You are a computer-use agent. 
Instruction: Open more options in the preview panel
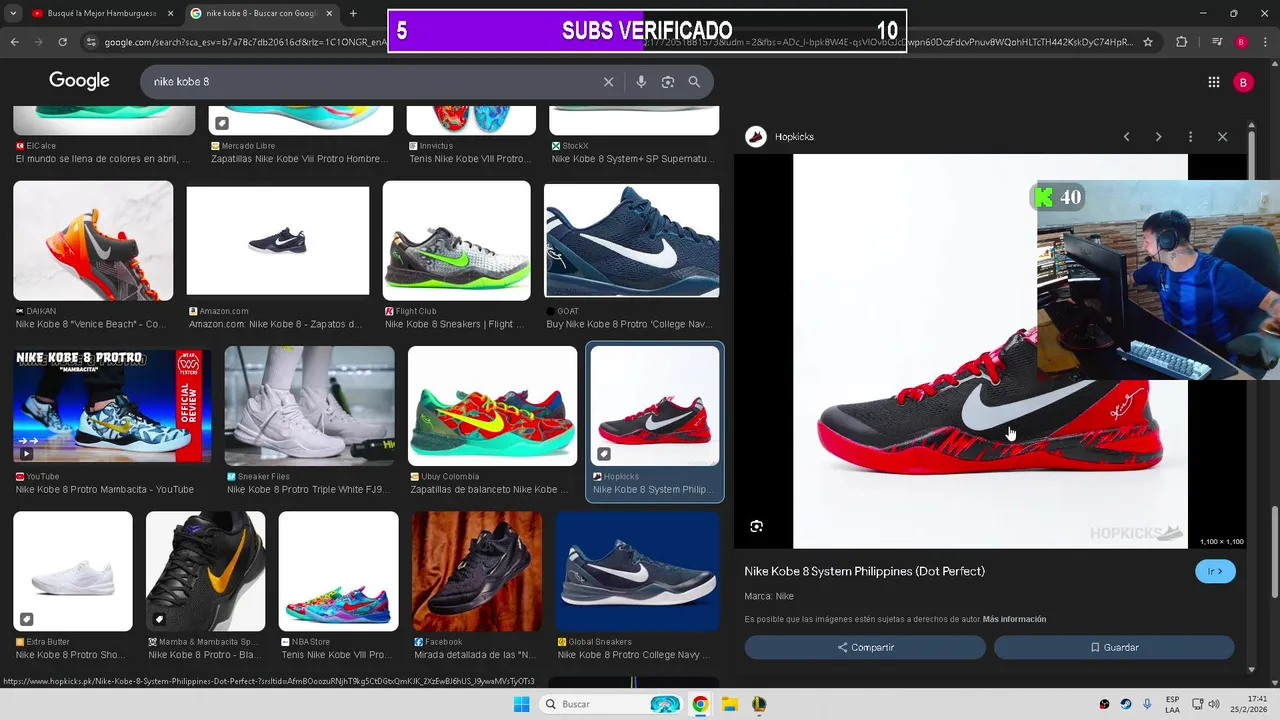tap(1190, 137)
